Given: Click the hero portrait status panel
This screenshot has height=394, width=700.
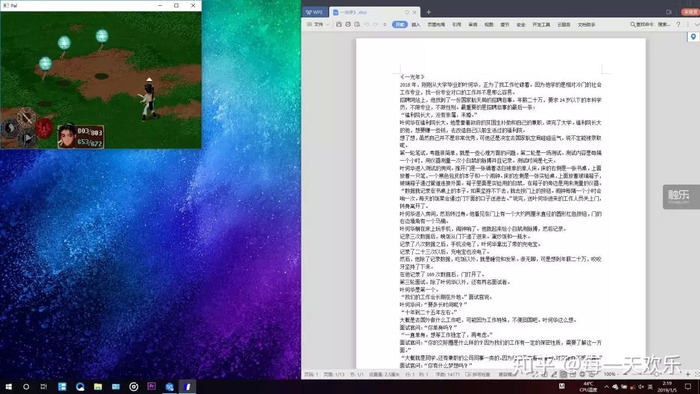Looking at the screenshot, I should click(x=81, y=136).
